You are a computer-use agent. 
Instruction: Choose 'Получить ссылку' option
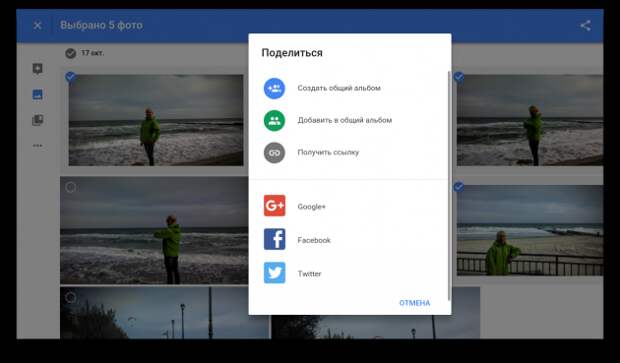[x=328, y=152]
